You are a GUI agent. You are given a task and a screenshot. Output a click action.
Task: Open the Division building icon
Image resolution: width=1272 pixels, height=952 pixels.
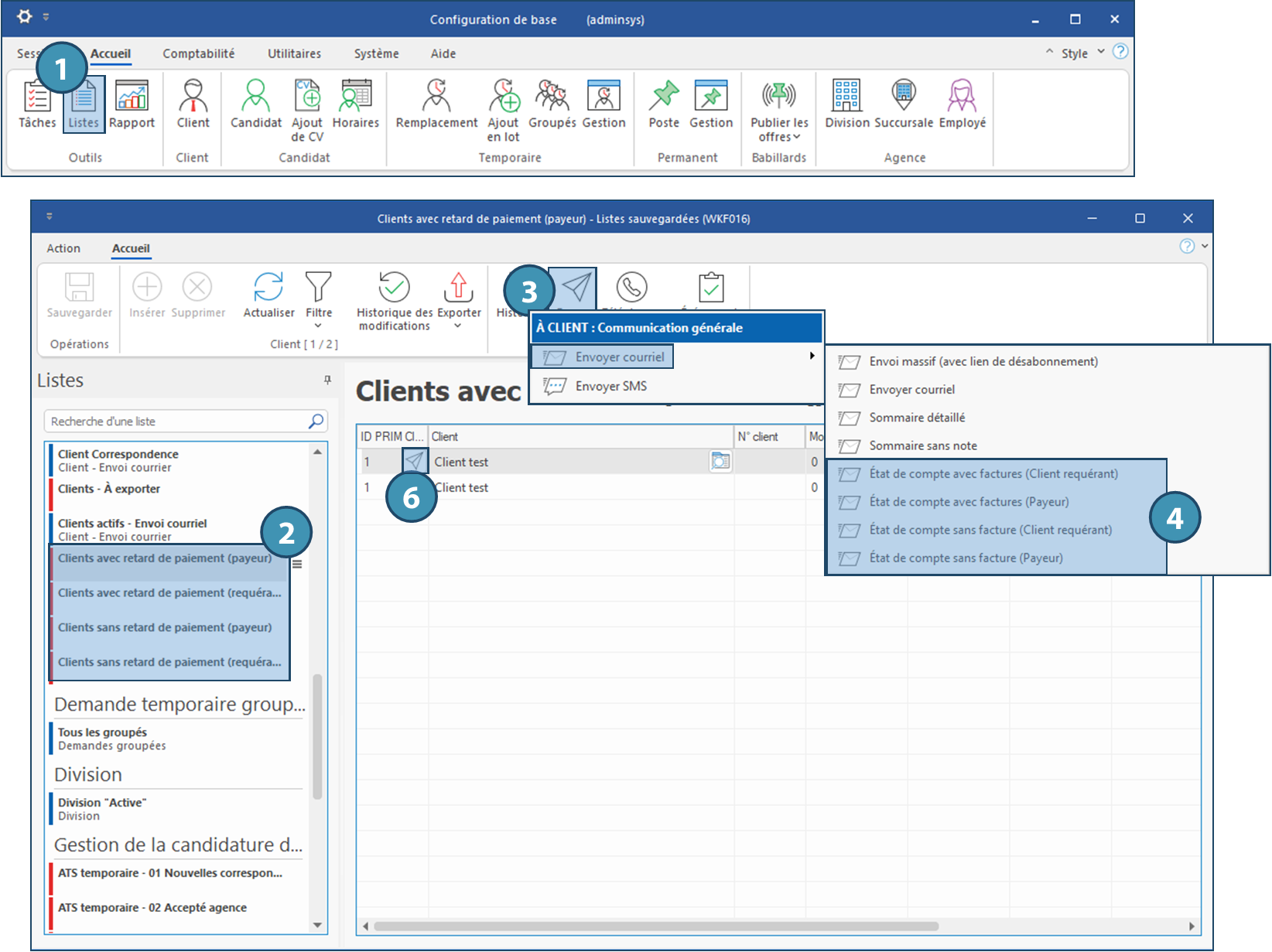click(x=846, y=97)
